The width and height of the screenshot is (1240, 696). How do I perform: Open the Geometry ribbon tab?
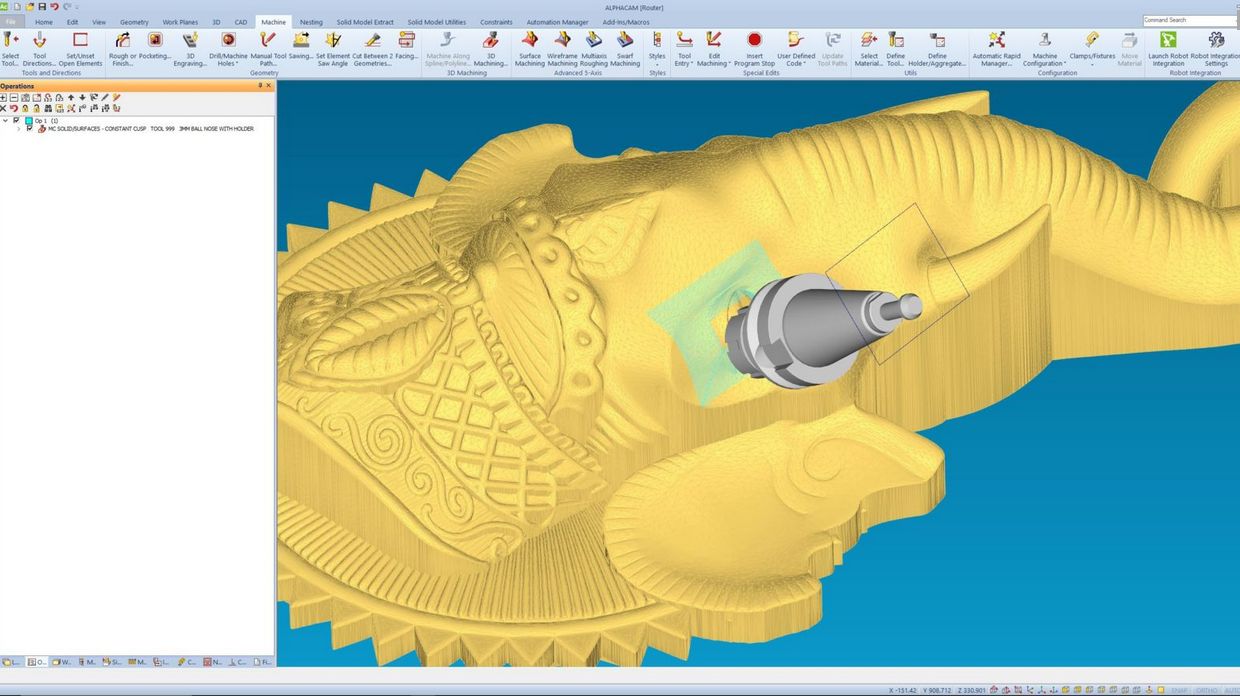pos(134,22)
